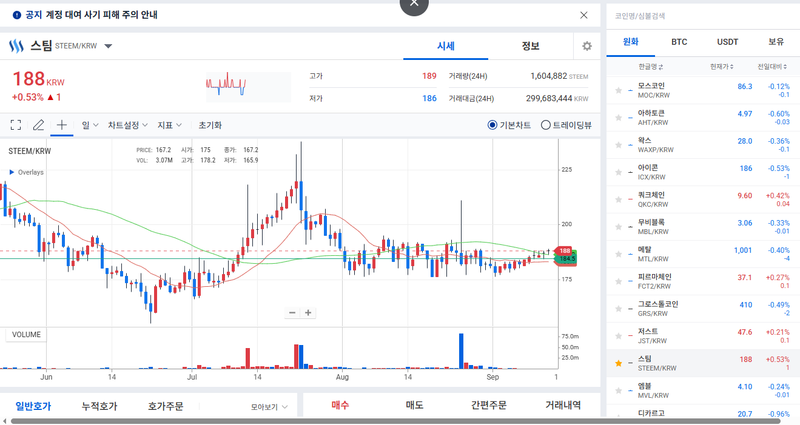Viewport: 800px width, 425px height.
Task: Toggle favorite star for 엠블
Action: coord(618,391)
